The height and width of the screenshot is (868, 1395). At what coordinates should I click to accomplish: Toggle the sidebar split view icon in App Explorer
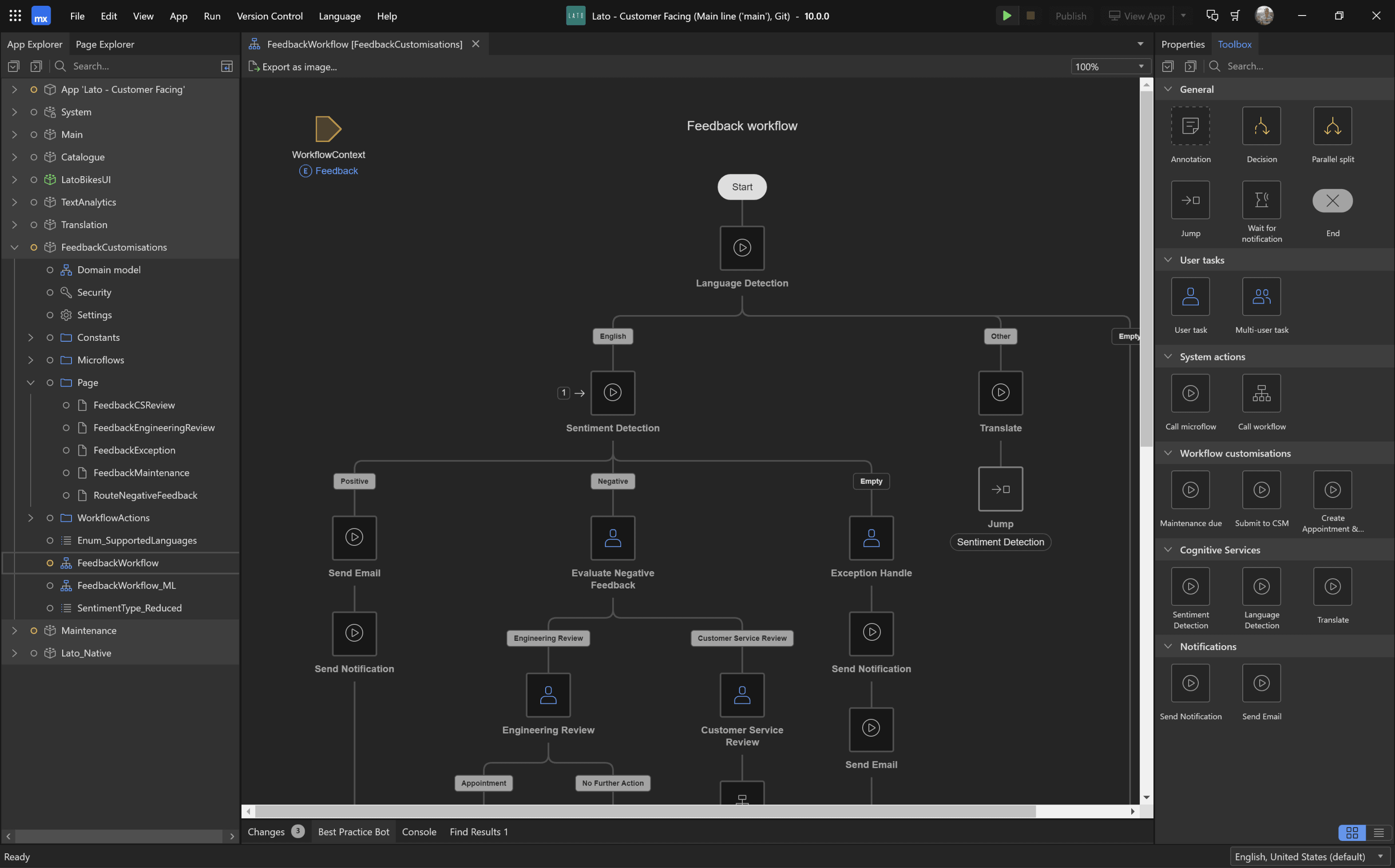[x=227, y=66]
